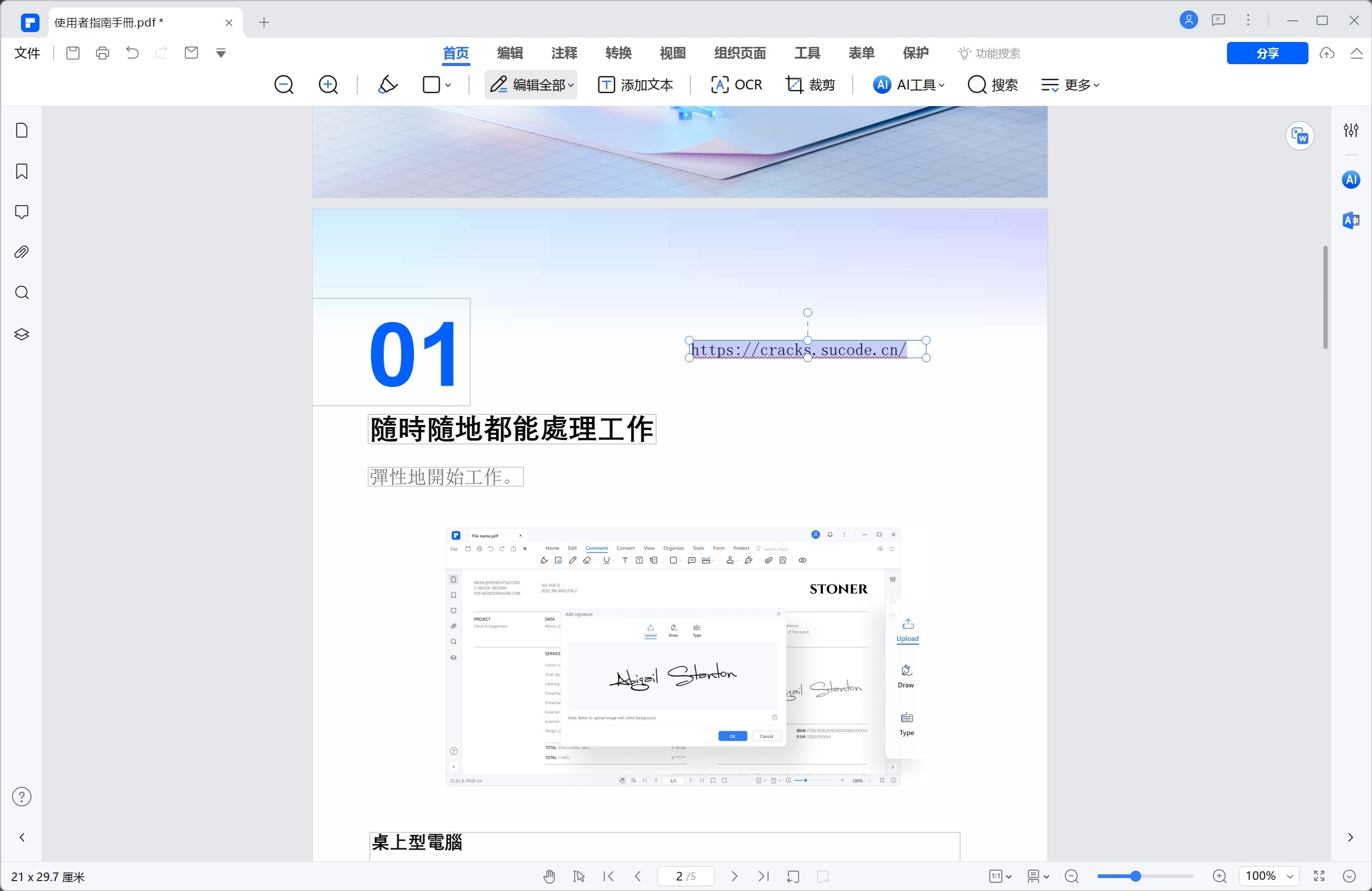The image size is (1372, 891).
Task: Switch to the 编辑 tab
Action: pyautogui.click(x=510, y=53)
